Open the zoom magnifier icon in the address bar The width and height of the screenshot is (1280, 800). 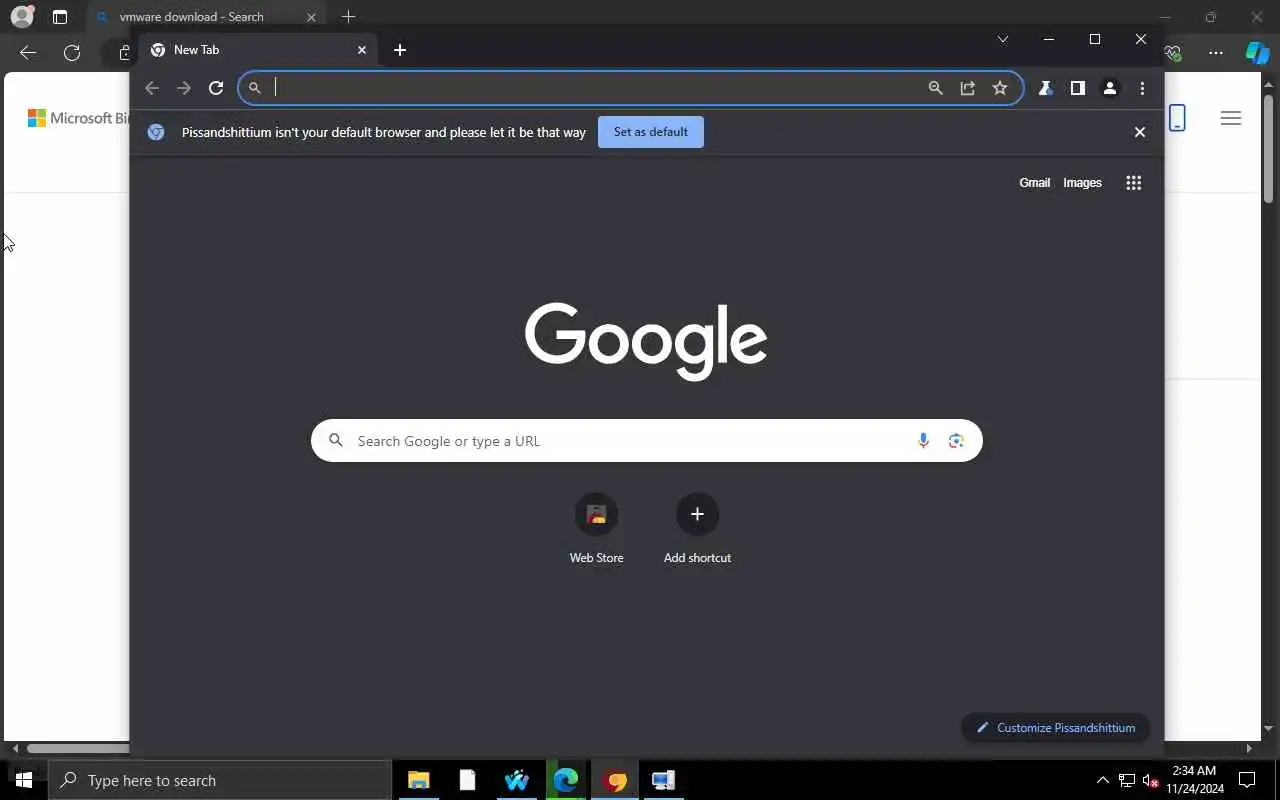[x=935, y=88]
